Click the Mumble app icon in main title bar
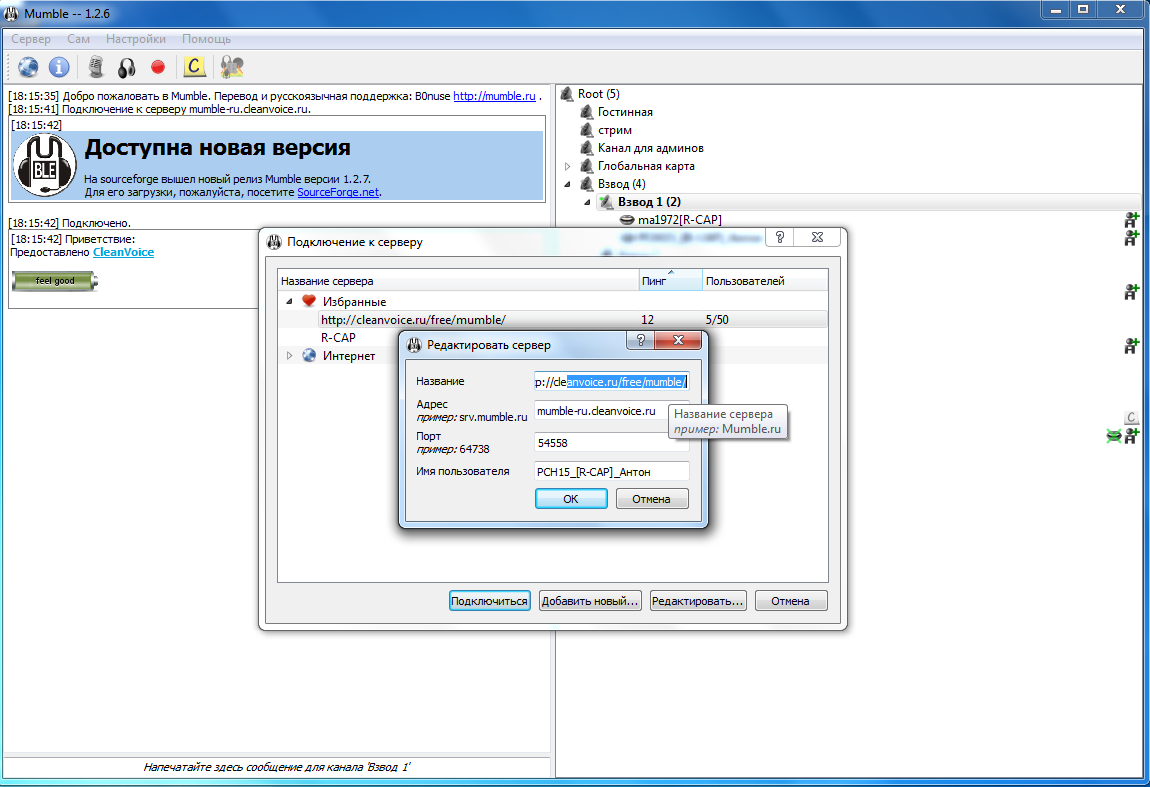The height and width of the screenshot is (787, 1150). (x=11, y=13)
